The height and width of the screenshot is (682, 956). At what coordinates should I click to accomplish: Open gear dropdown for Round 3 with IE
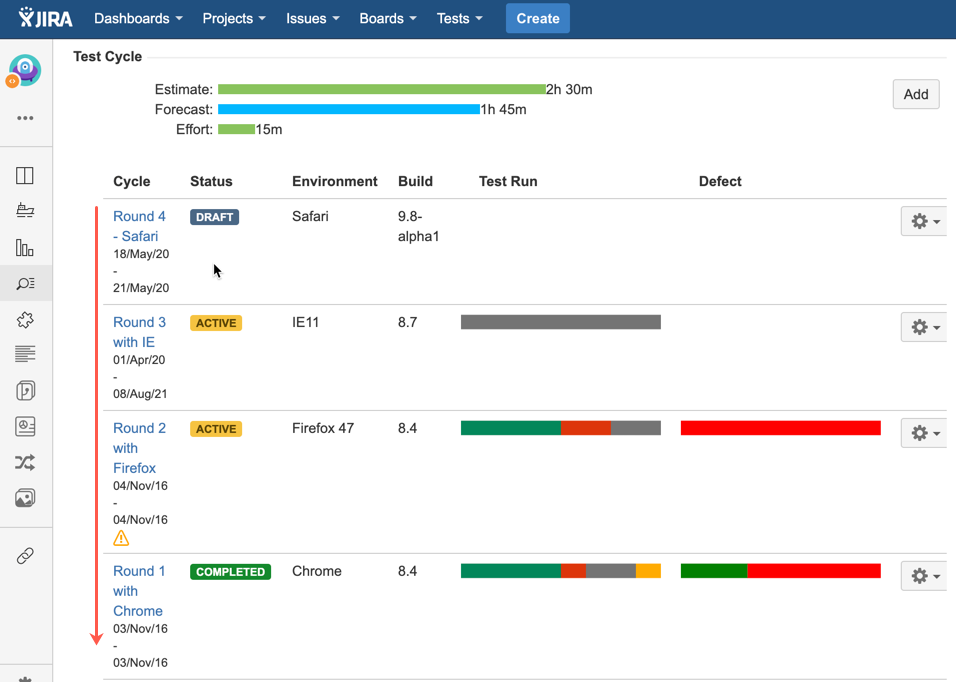[923, 327]
